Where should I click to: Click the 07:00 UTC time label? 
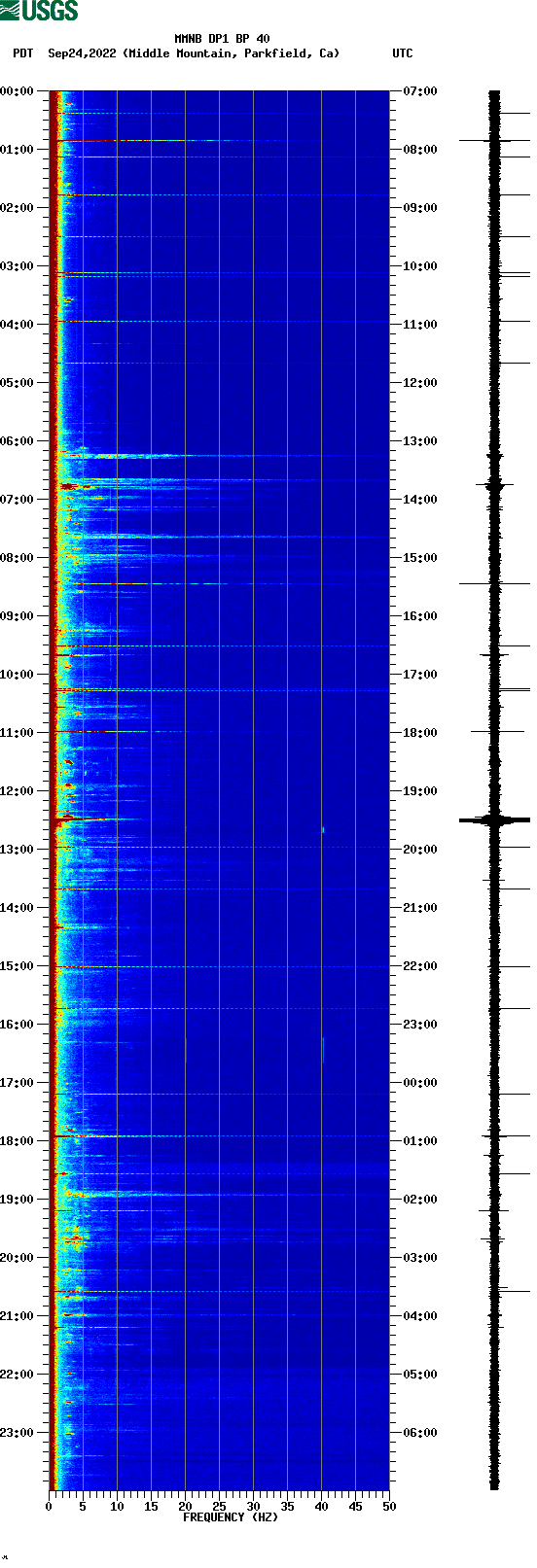[420, 91]
